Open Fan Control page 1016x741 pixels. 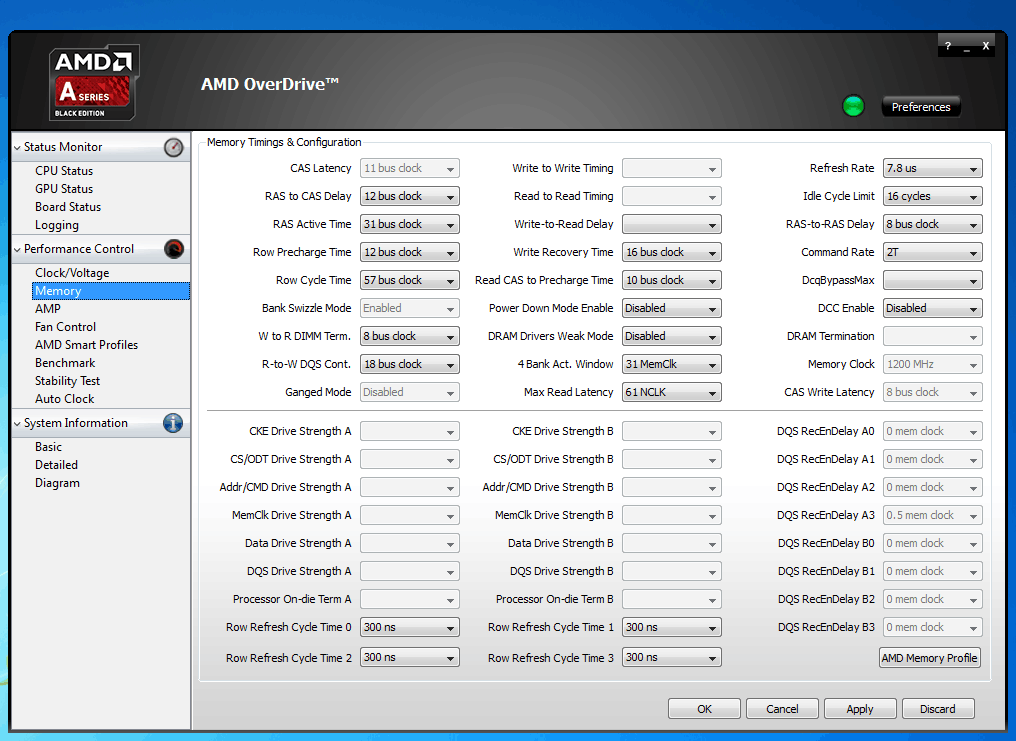65,327
